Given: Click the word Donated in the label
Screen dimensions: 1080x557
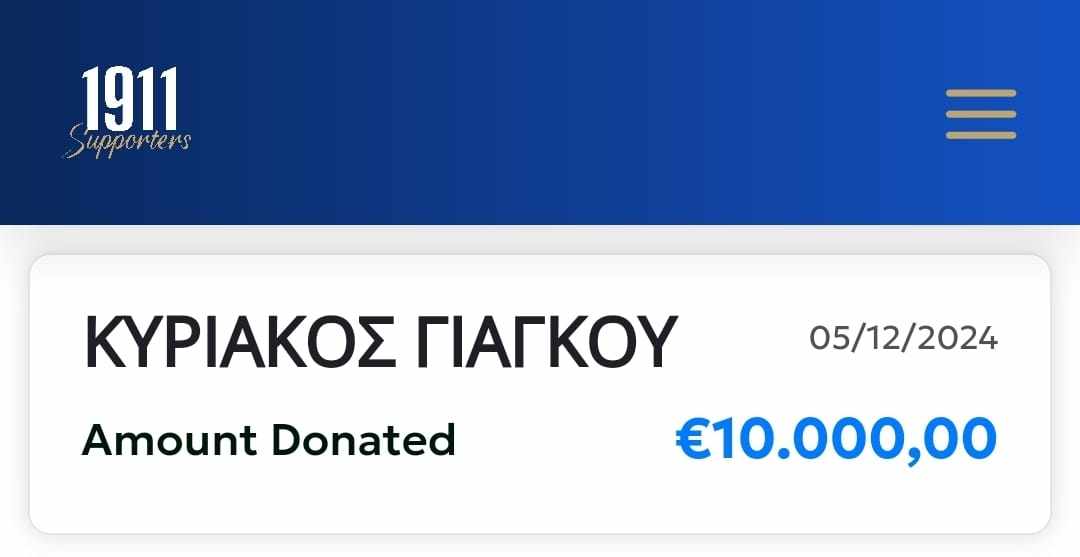Looking at the screenshot, I should (x=363, y=440).
